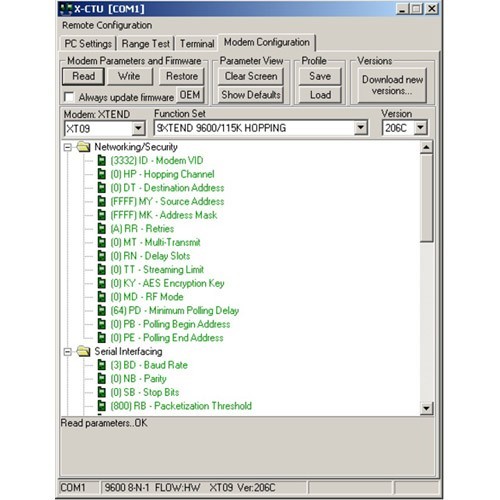Click the X-CTU title bar app icon
The image size is (500, 500).
(66, 9)
